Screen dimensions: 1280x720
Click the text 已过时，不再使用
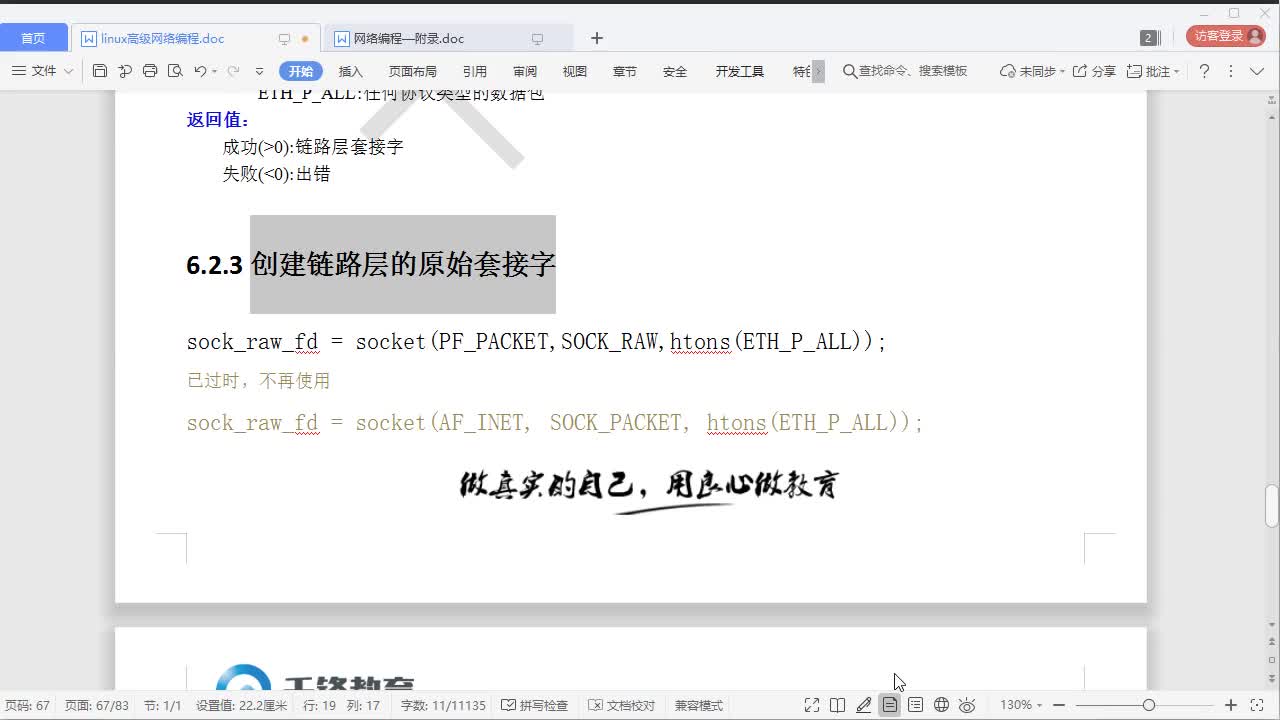[258, 381]
